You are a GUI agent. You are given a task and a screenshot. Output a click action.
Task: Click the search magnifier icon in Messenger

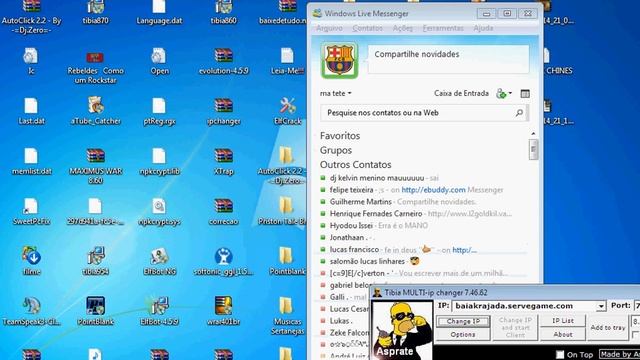tap(519, 113)
